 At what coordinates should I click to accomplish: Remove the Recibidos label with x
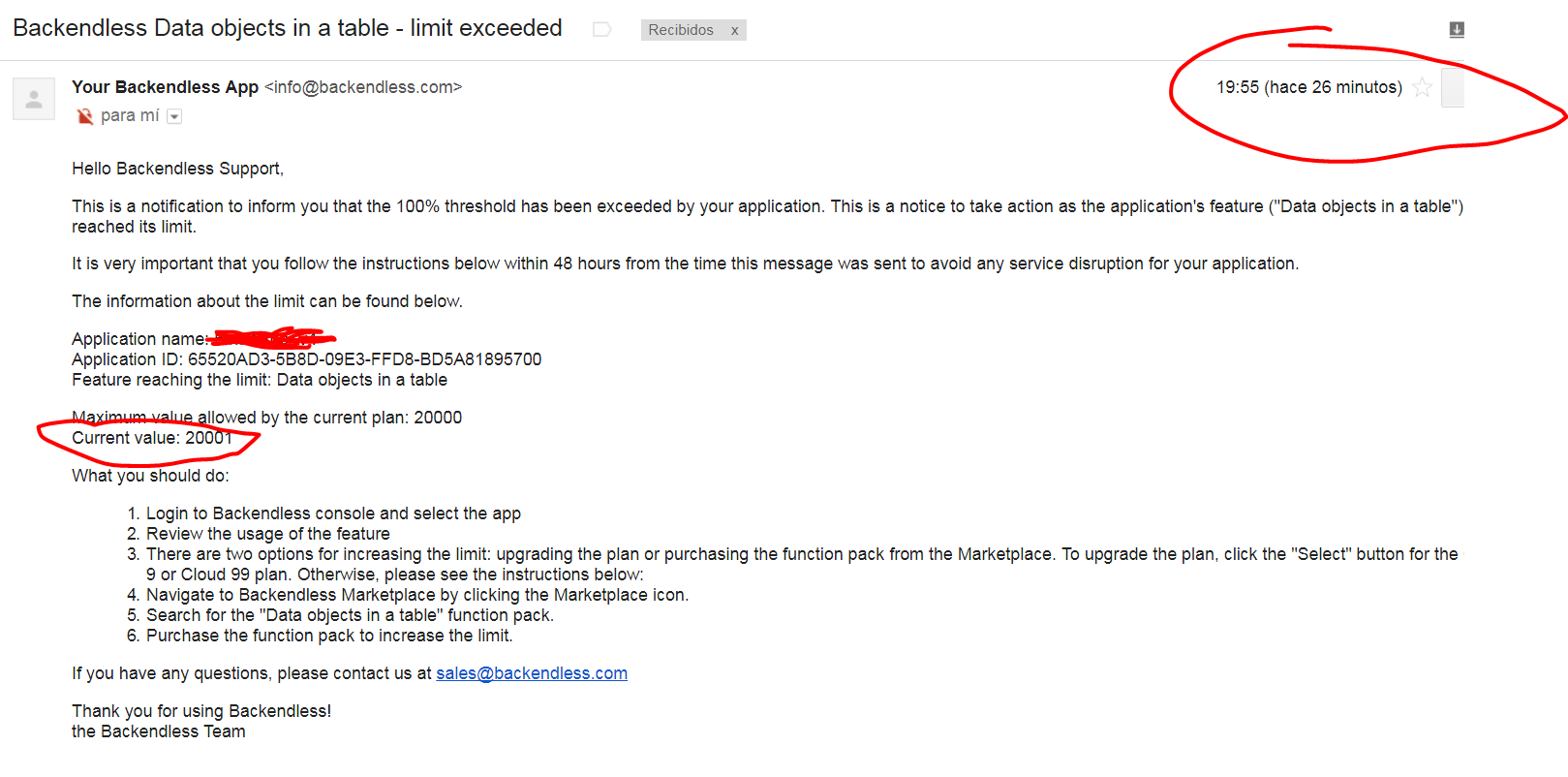735,30
